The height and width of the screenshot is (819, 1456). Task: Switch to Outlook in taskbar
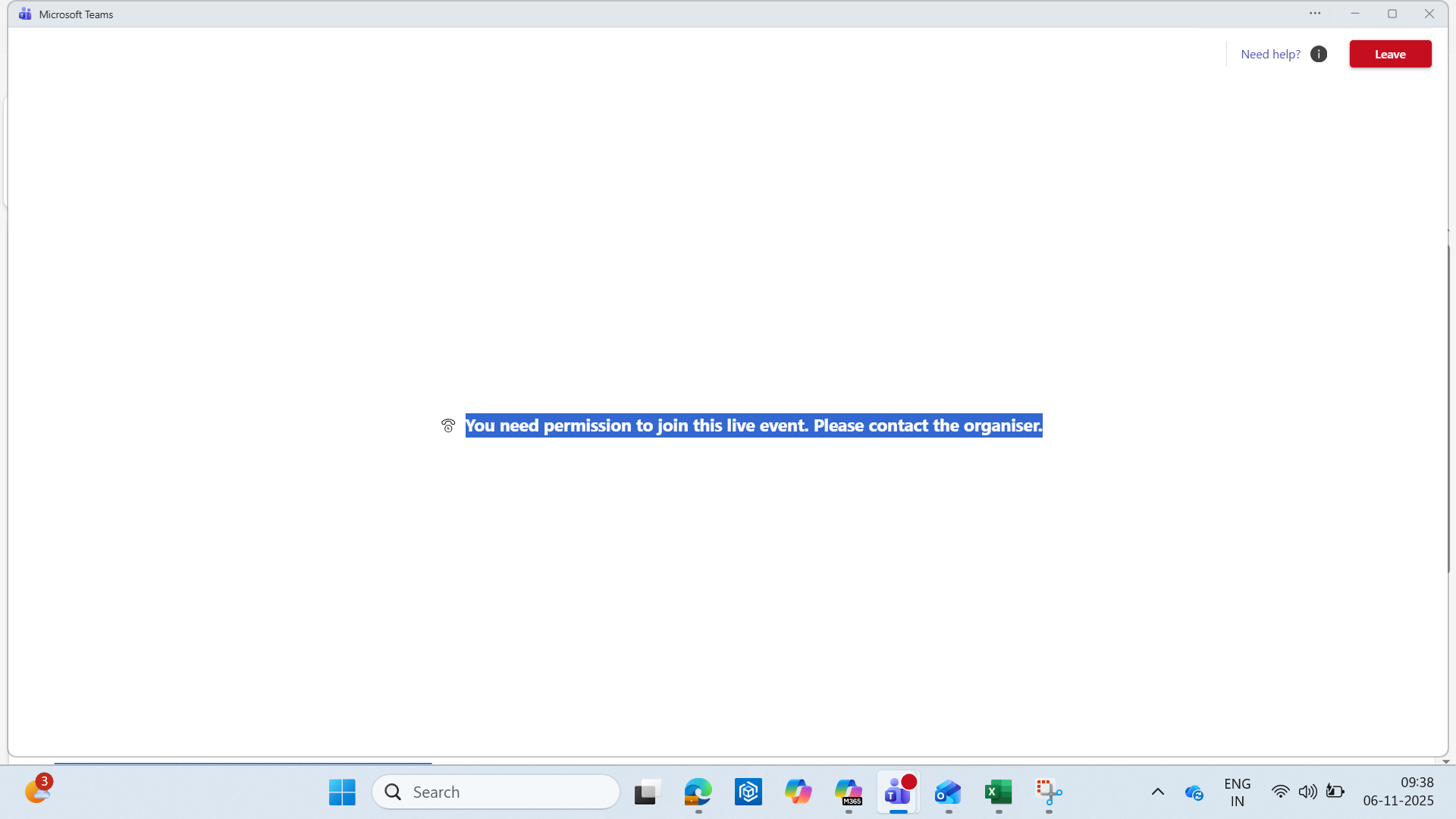(948, 792)
